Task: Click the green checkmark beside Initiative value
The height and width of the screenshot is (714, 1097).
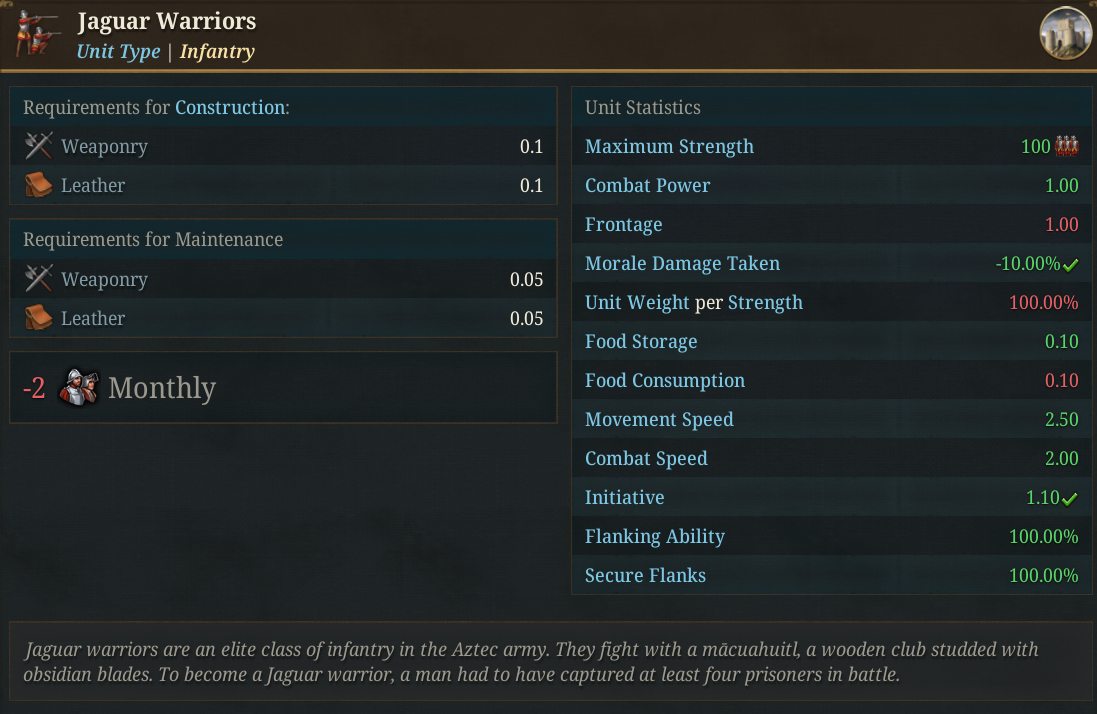Action: 1070,499
